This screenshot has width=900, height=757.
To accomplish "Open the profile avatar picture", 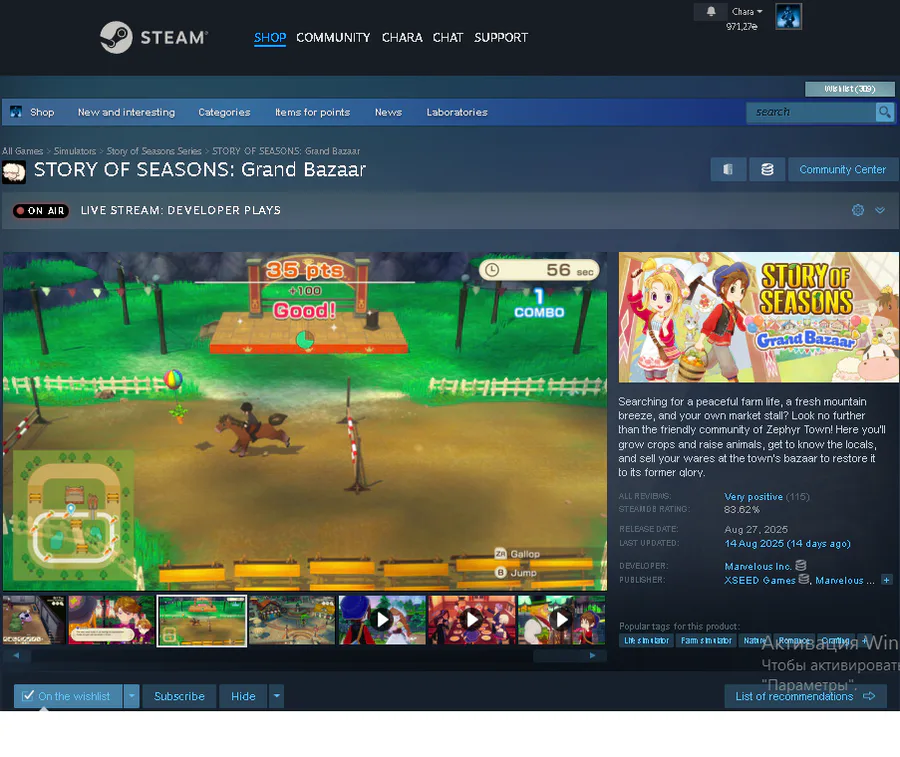I will point(788,16).
